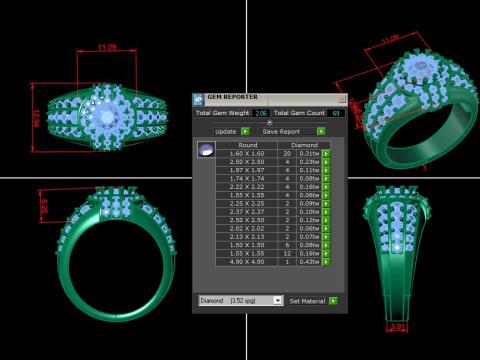Click the green arrow for 0.11tw row
480x360 pixels.
coord(326,170)
